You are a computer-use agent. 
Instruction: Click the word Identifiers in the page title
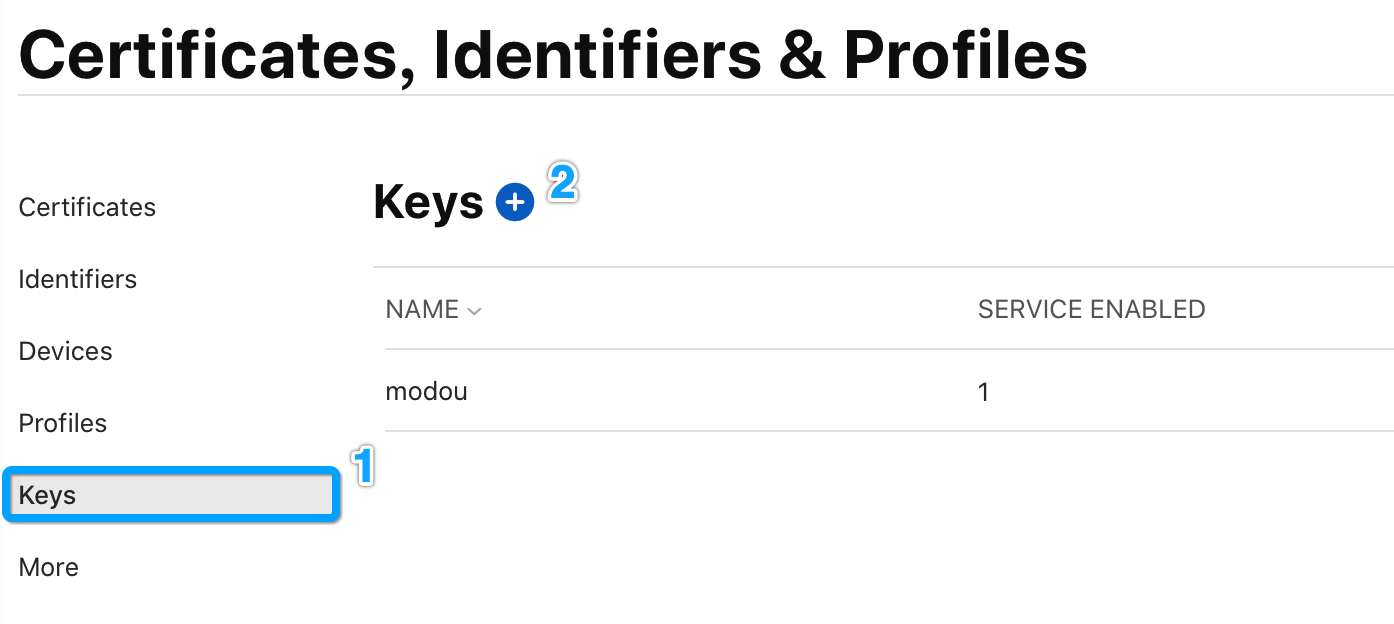[596, 55]
